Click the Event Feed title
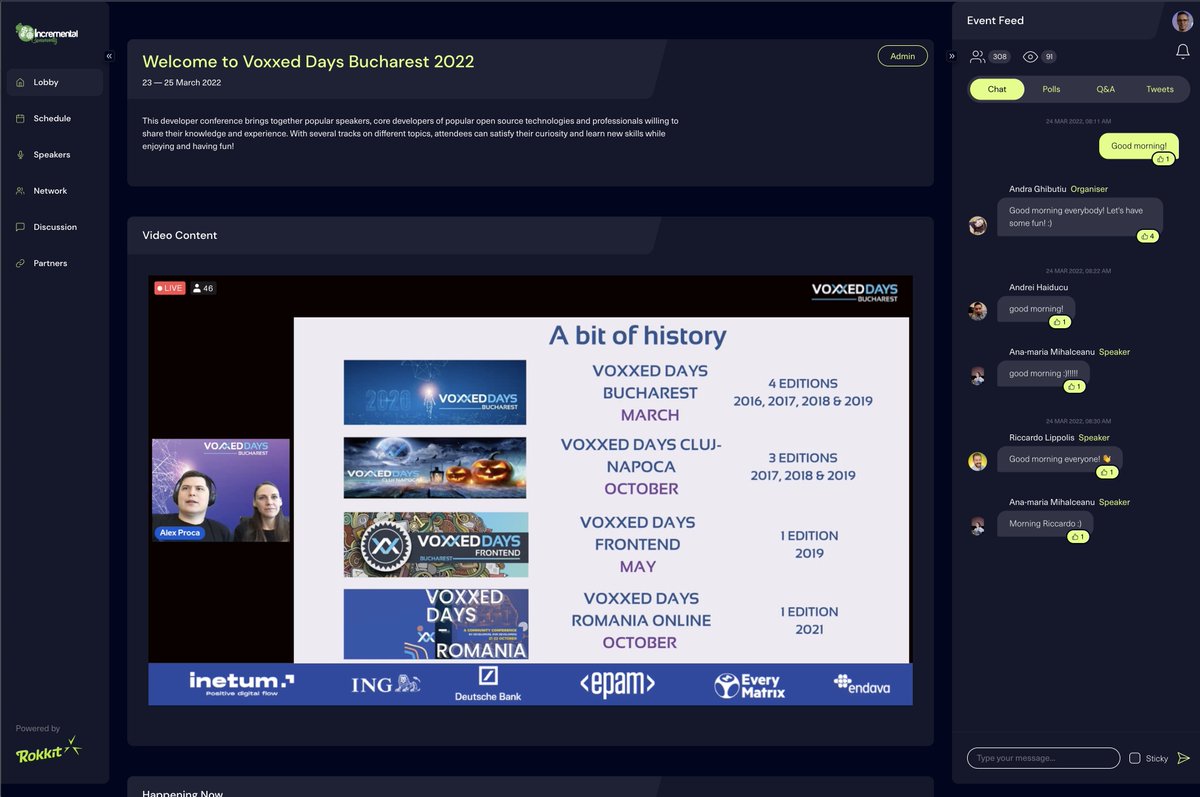 coord(995,20)
